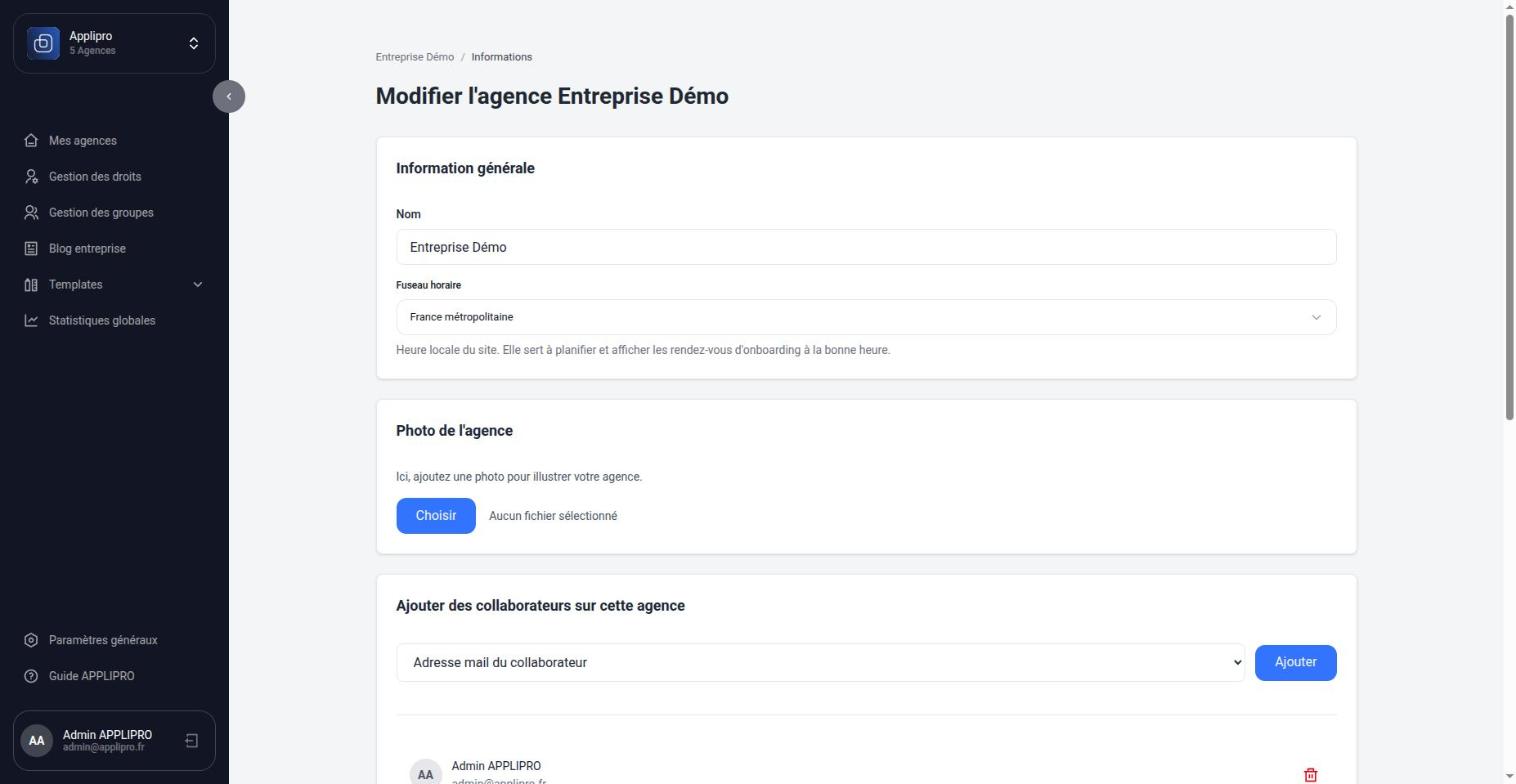Expand the Templates submenu chevron
Image resolution: width=1516 pixels, height=784 pixels.
click(197, 285)
